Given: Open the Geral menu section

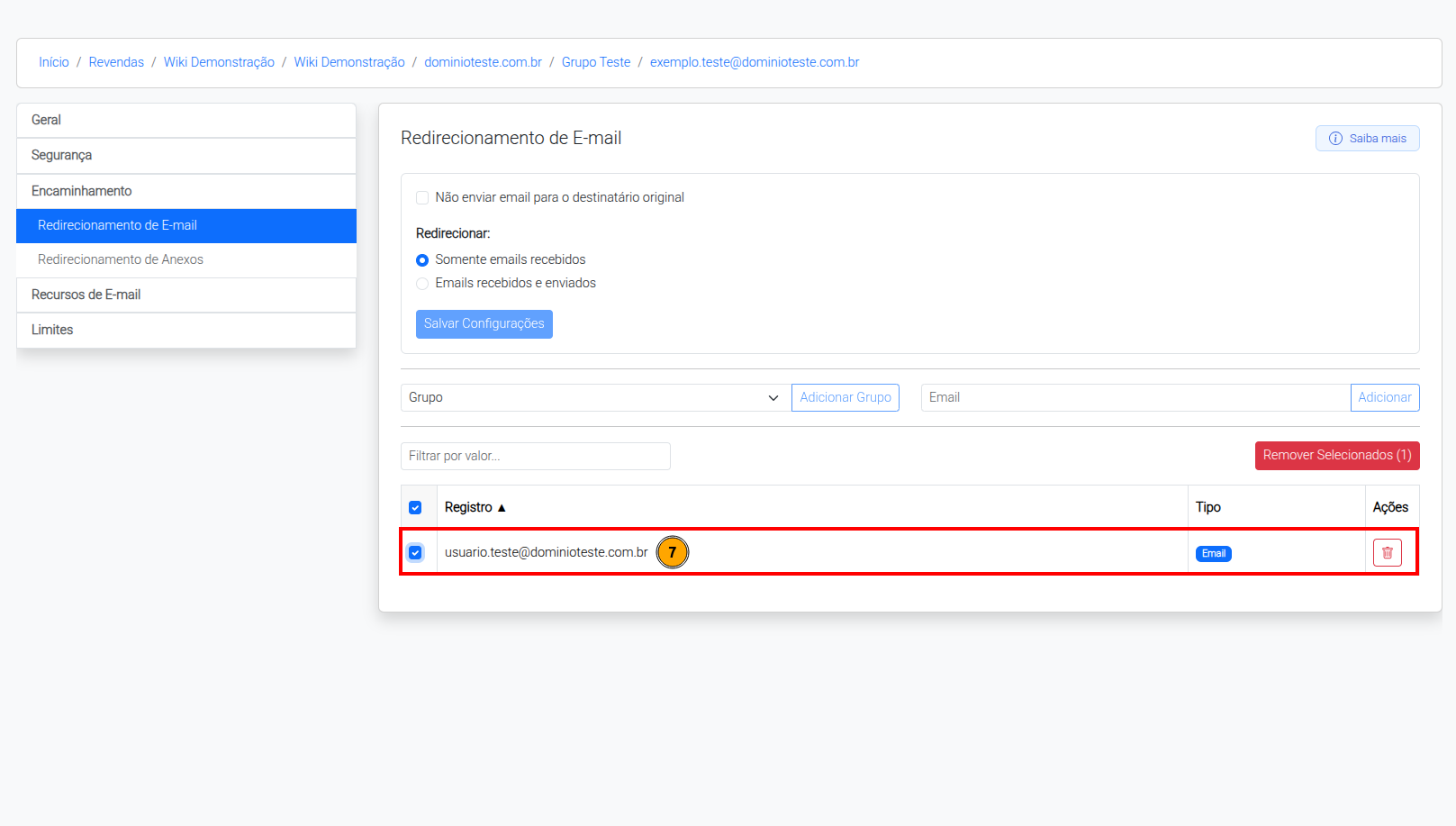Looking at the screenshot, I should [186, 120].
